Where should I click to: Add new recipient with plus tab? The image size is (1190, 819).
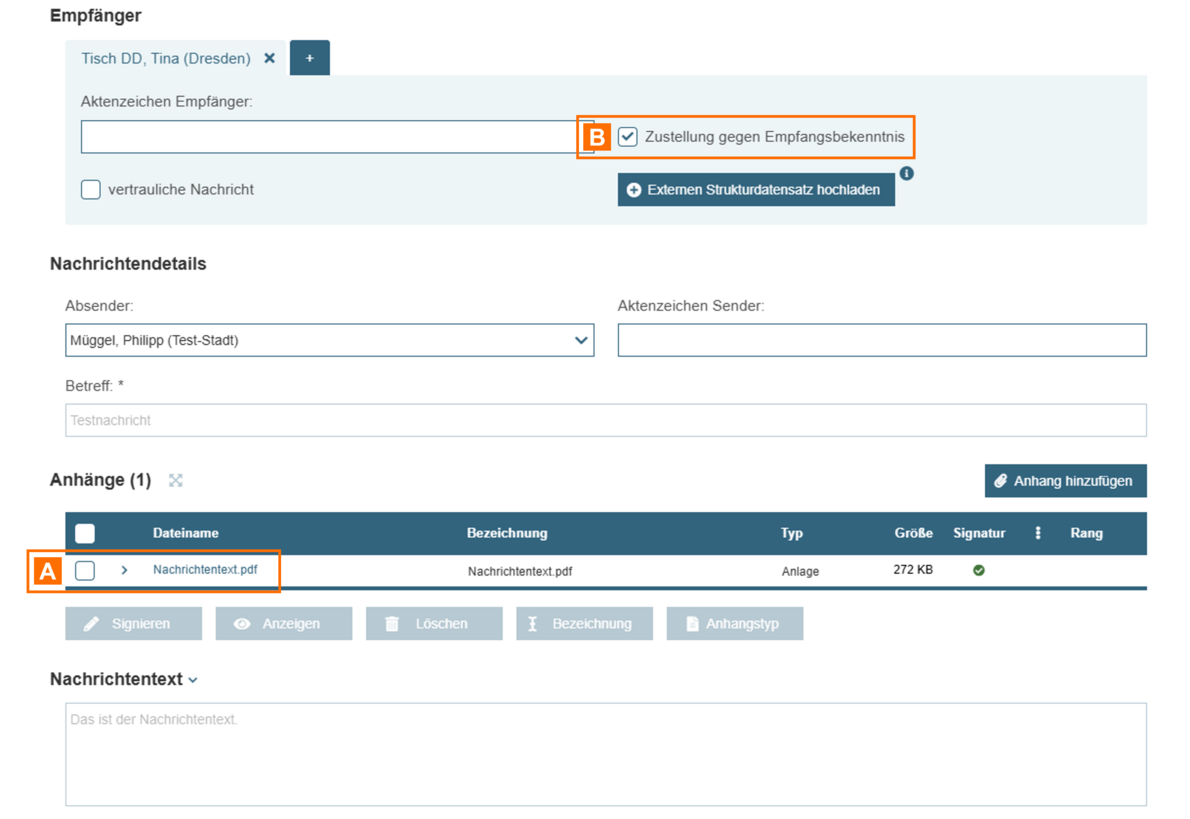point(309,58)
